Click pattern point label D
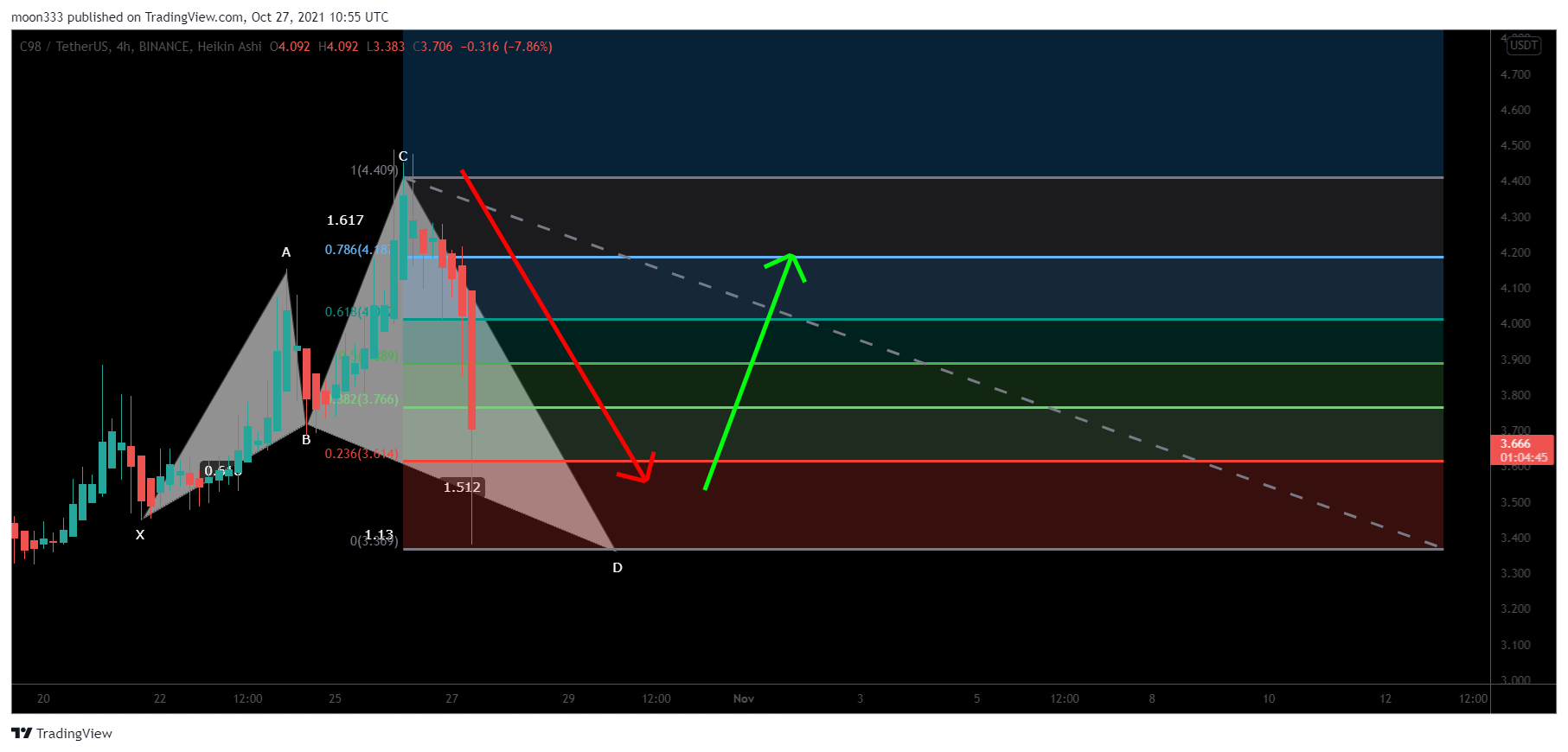This screenshot has height=752, width=1568. (618, 568)
